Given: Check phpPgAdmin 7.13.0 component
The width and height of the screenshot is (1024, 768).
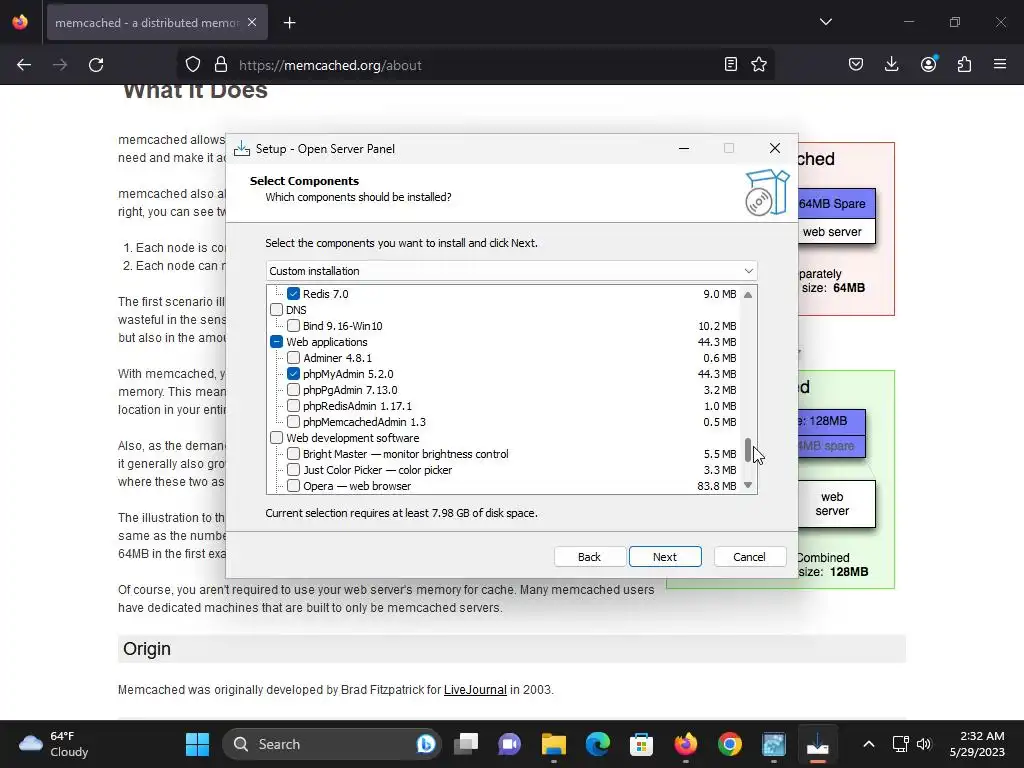Looking at the screenshot, I should click(x=293, y=390).
